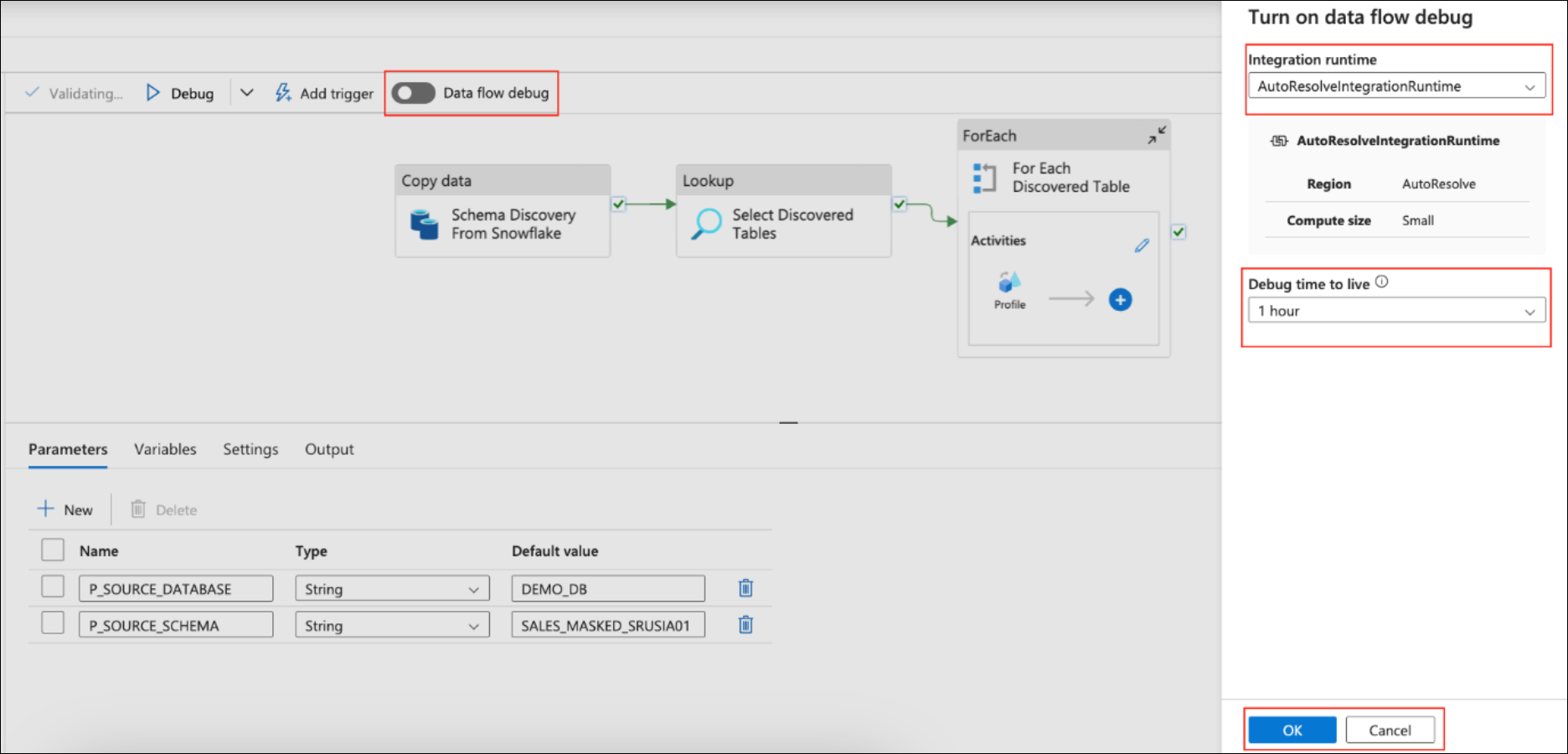Select all parameters with header checkbox
Screen dimensions: 1568x754
[x=53, y=550]
